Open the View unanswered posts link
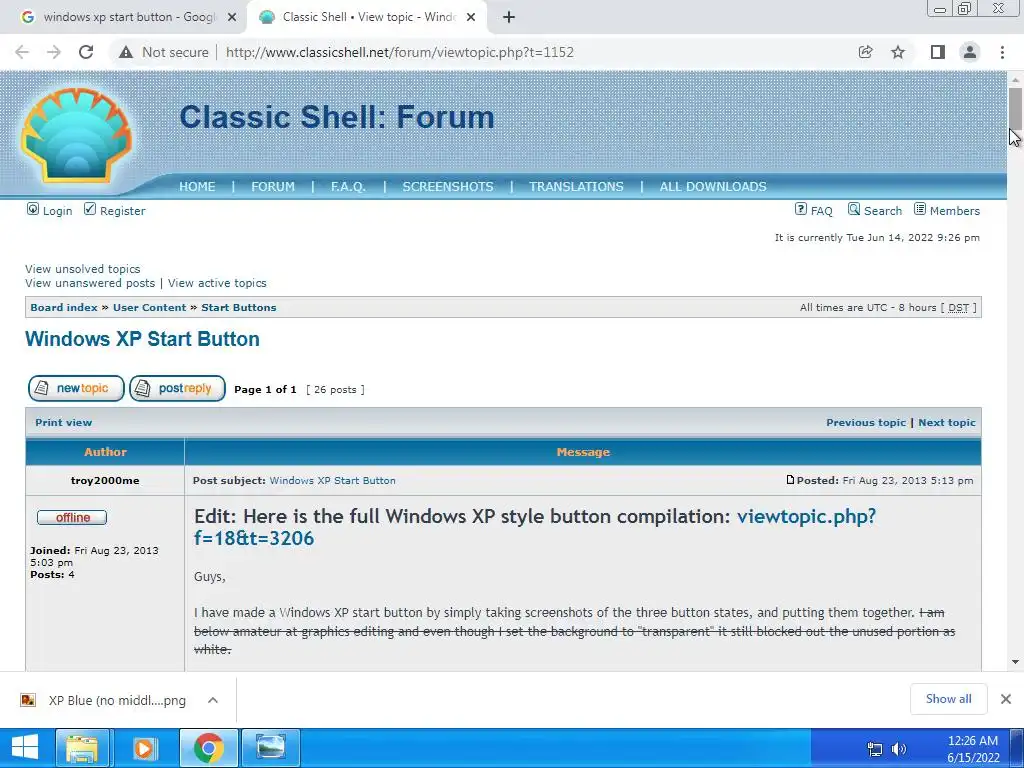Image resolution: width=1024 pixels, height=768 pixels. [90, 283]
